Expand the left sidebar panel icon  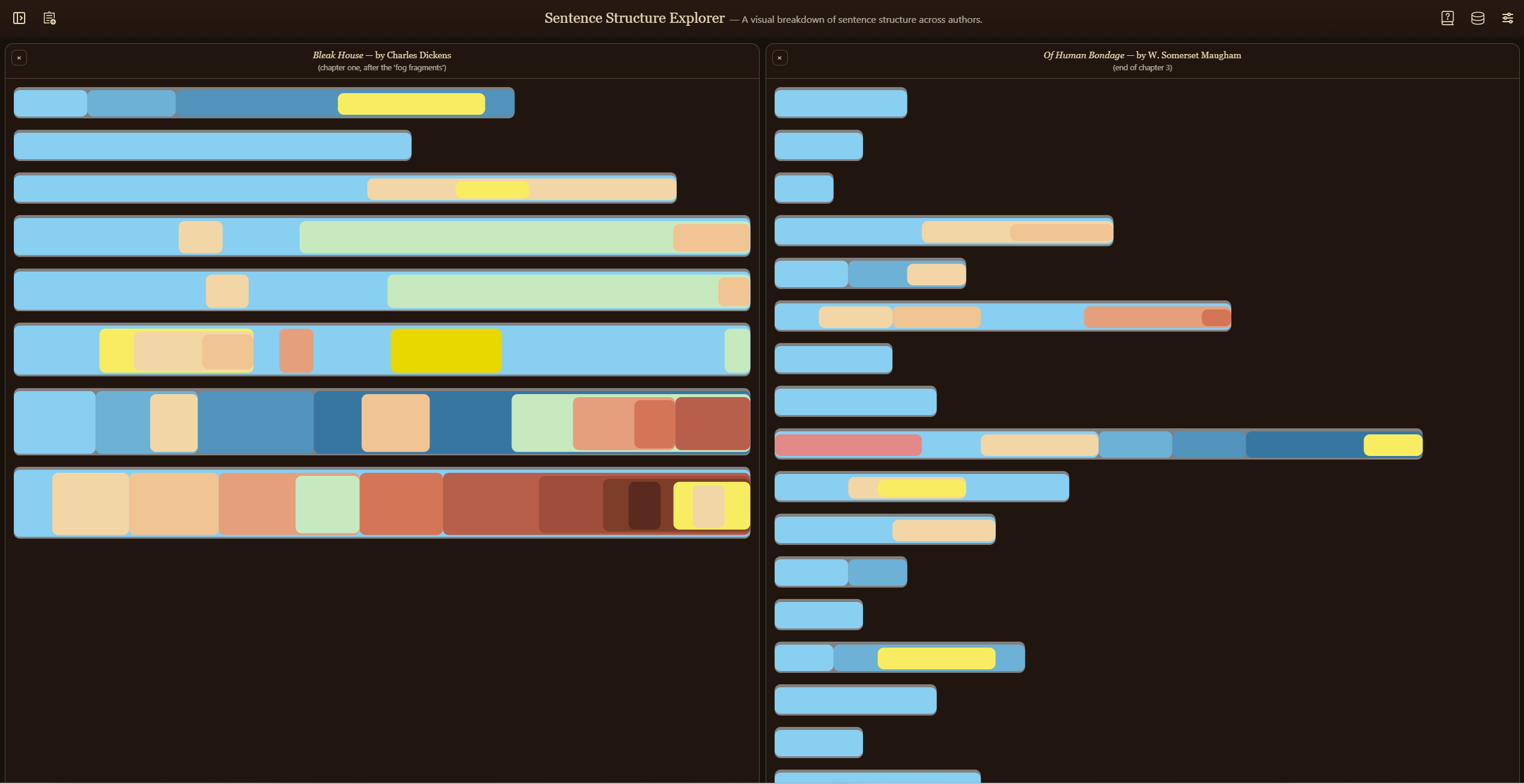[19, 18]
